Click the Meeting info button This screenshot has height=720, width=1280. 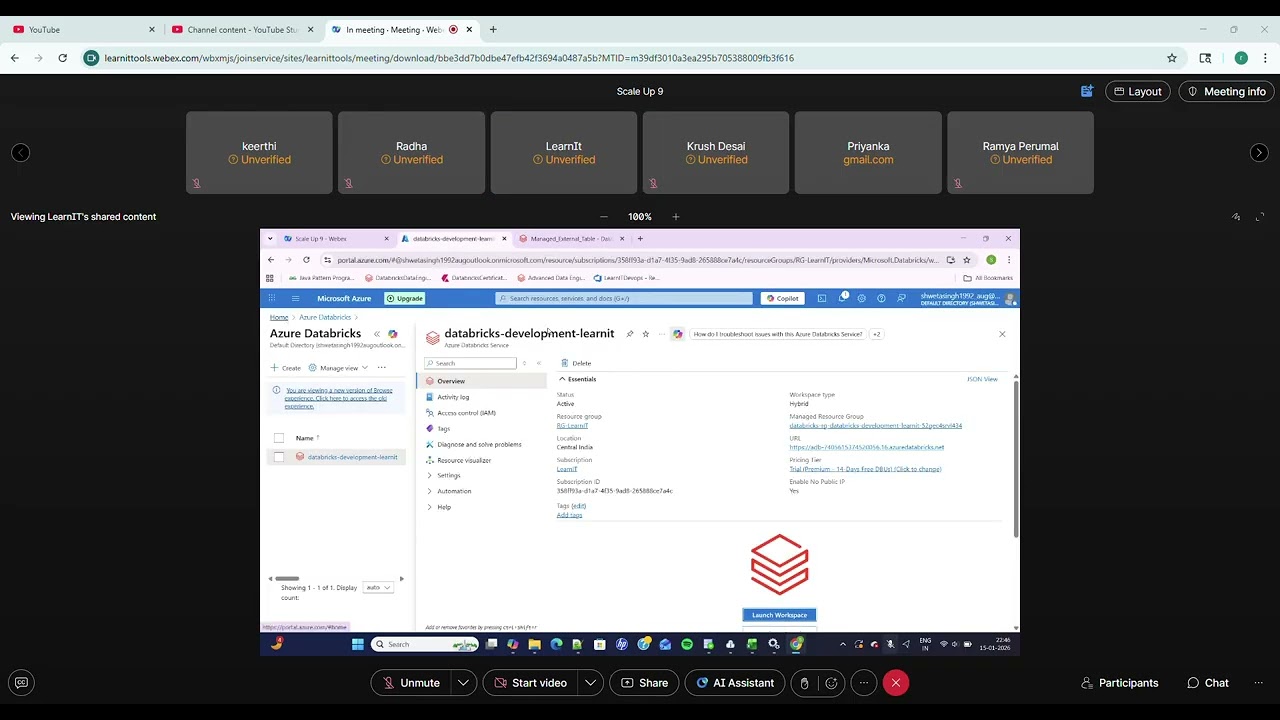click(x=1225, y=91)
